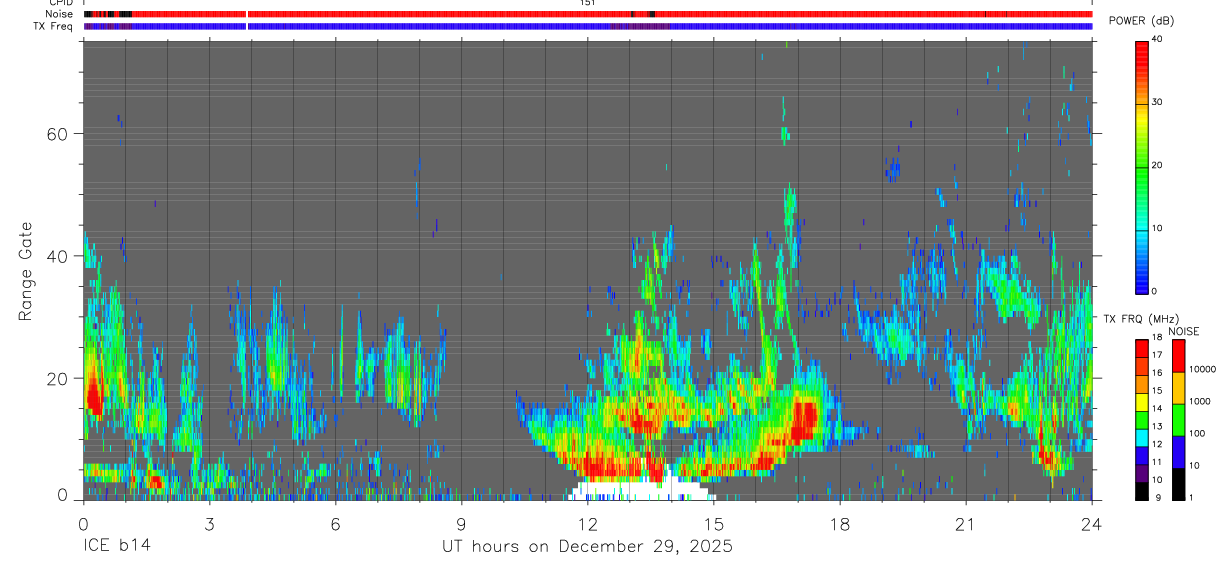Click the red Noise strip above the plot
Screen dimensions: 1228x567
point(588,14)
